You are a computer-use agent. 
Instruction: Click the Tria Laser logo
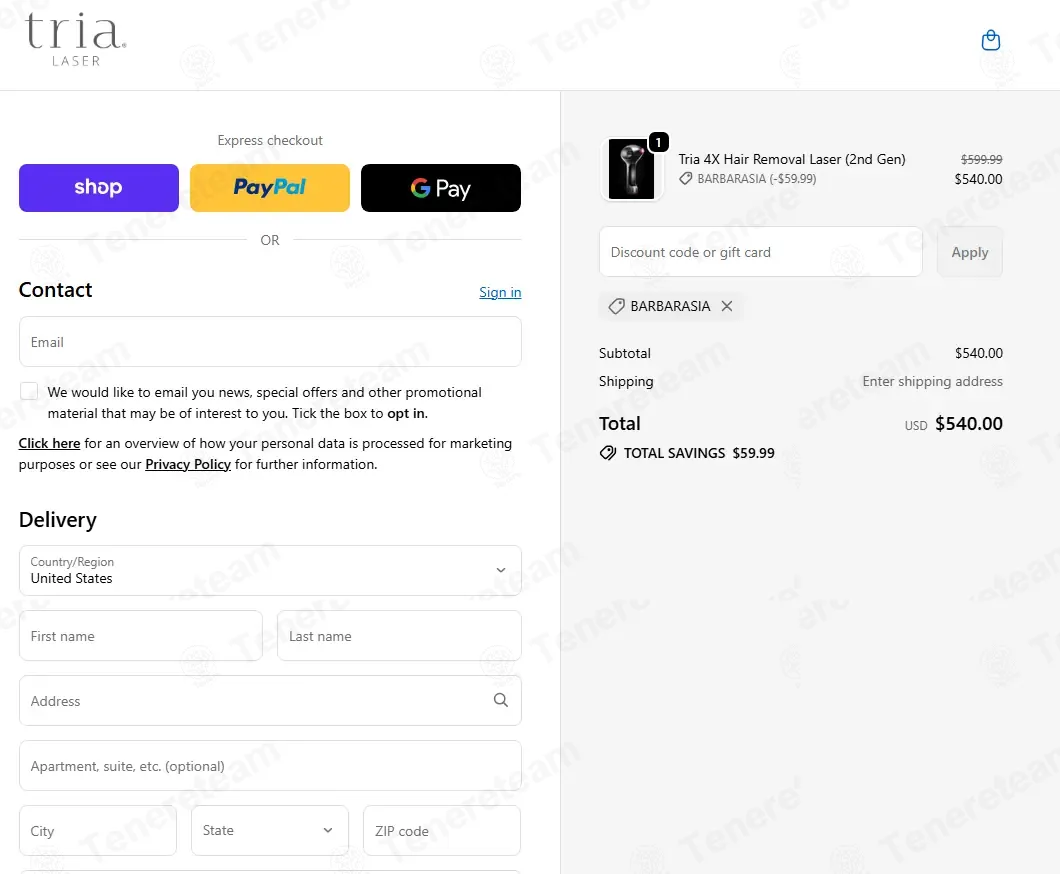click(x=75, y=40)
